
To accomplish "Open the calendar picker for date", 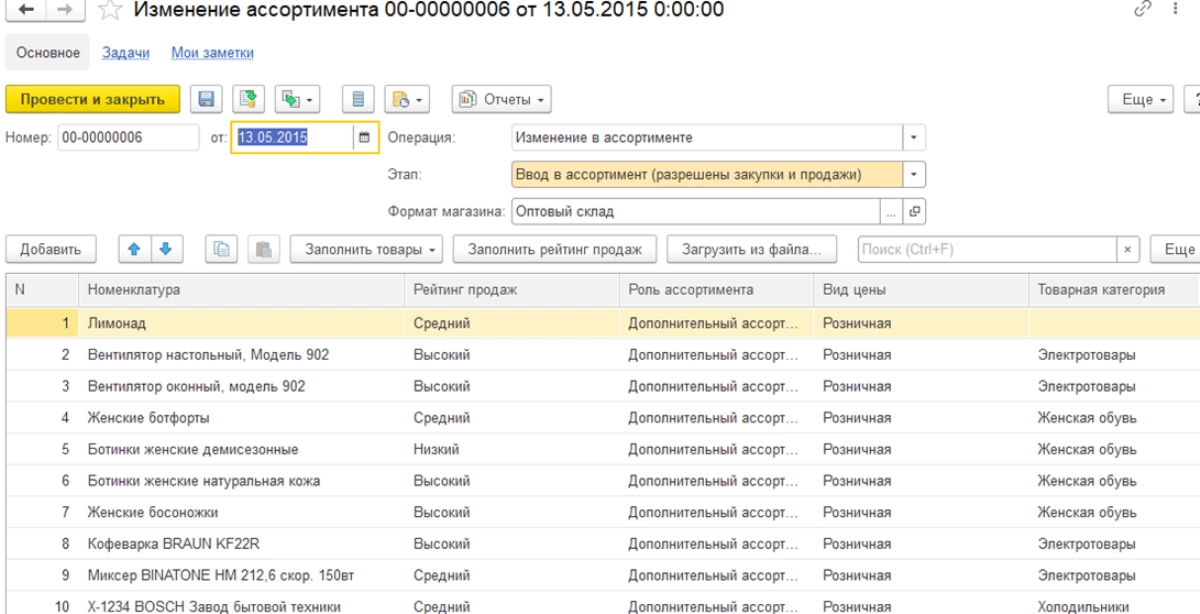I will [364, 138].
